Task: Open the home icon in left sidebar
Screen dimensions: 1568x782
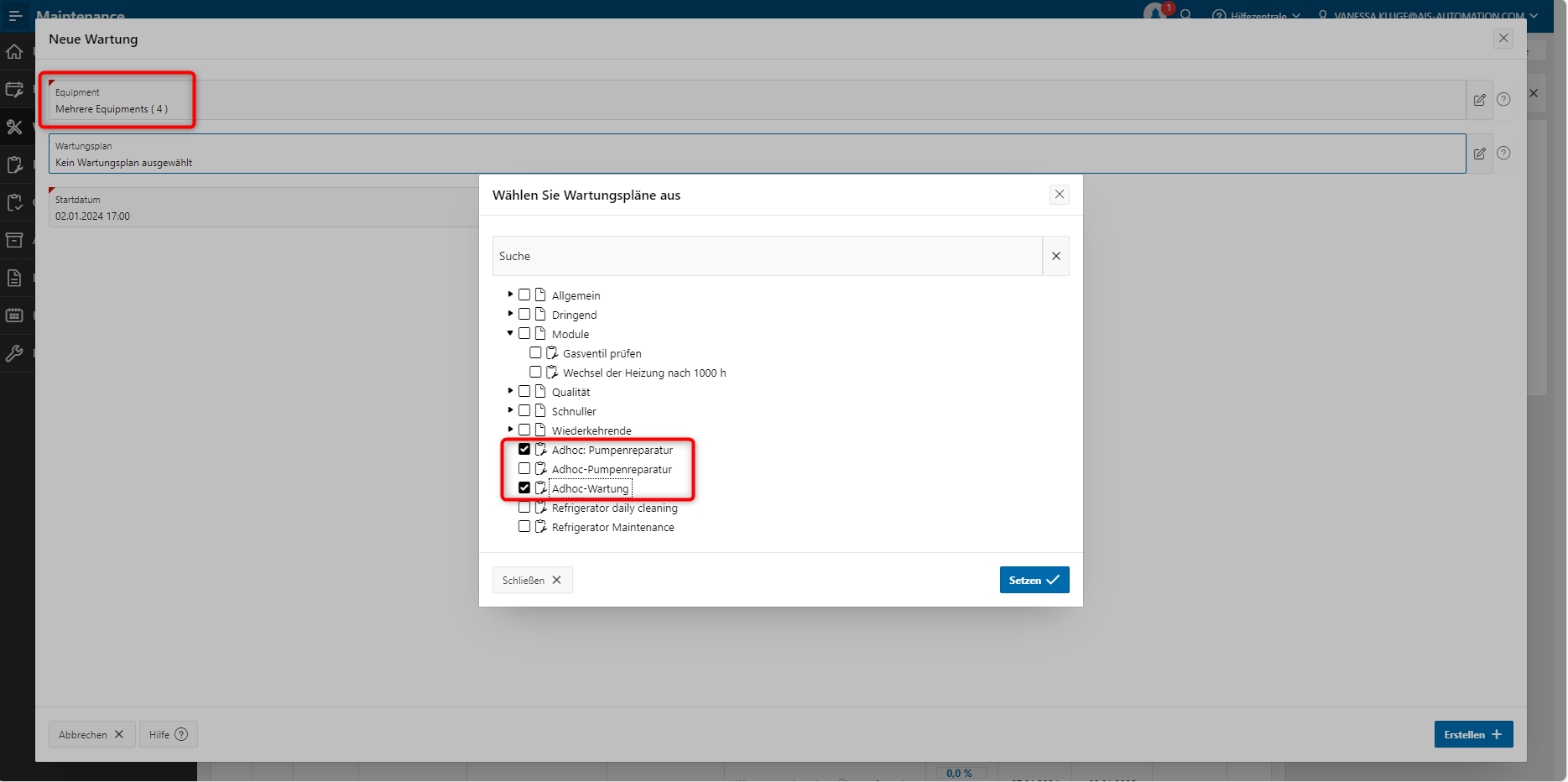Action: pos(14,52)
